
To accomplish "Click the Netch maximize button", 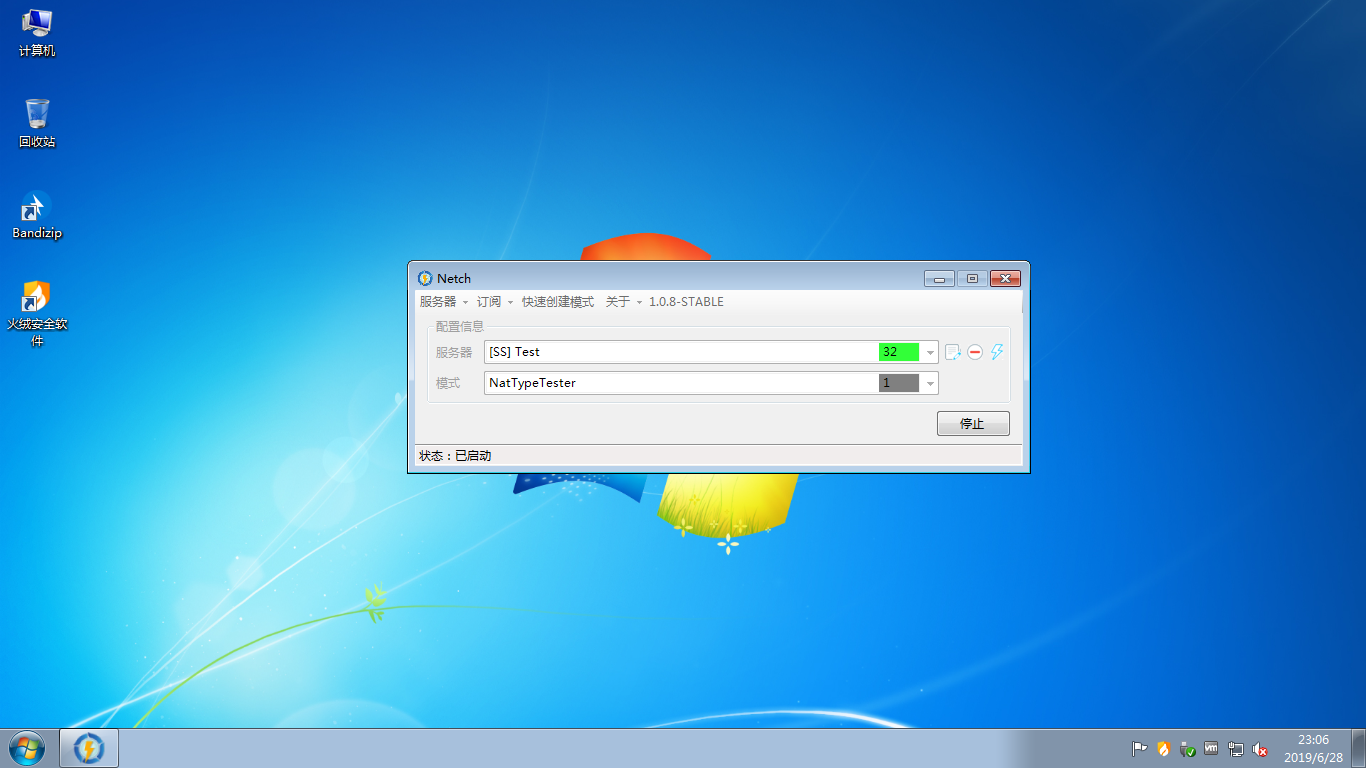I will click(x=972, y=278).
